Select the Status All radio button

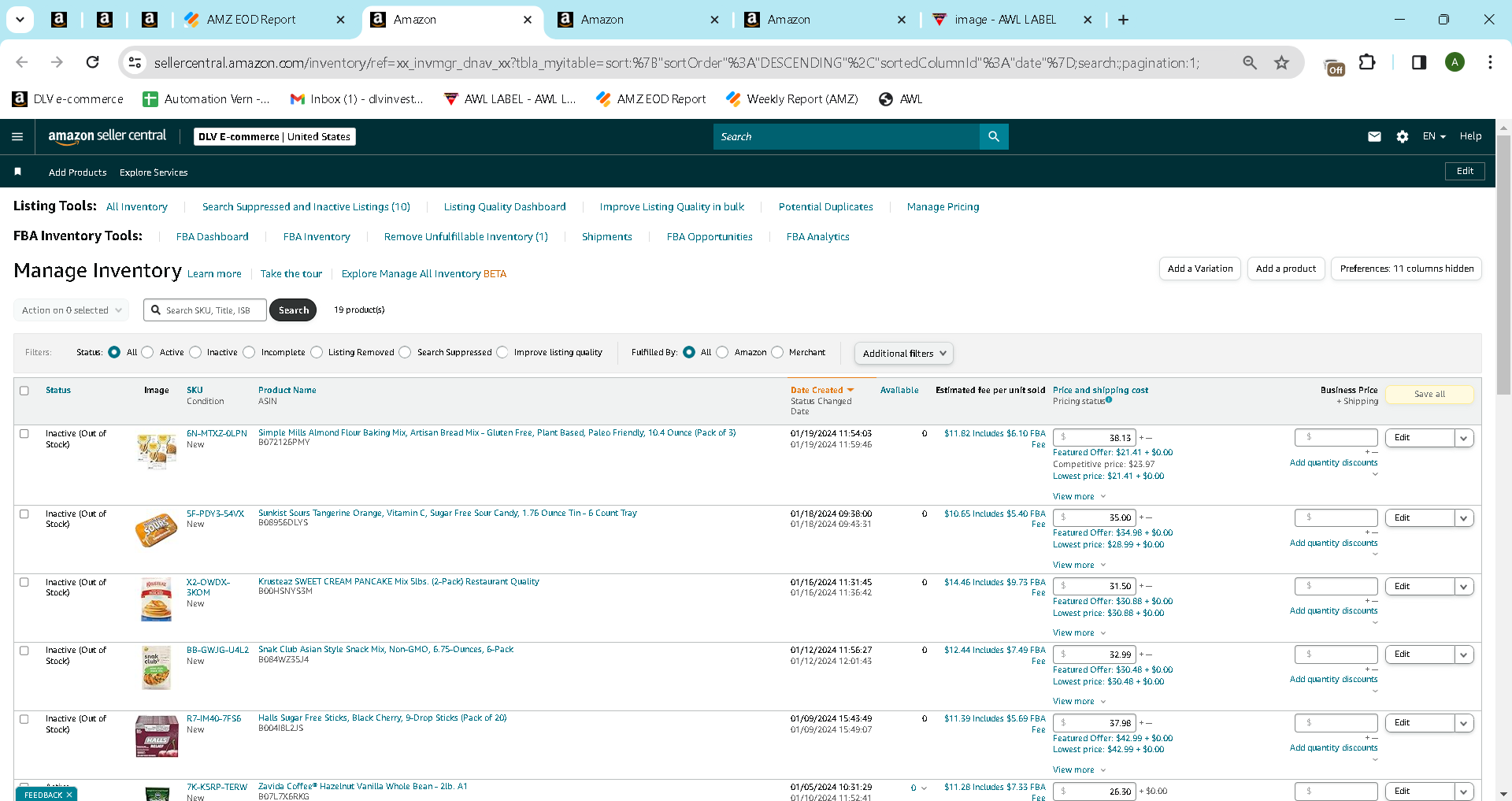114,352
